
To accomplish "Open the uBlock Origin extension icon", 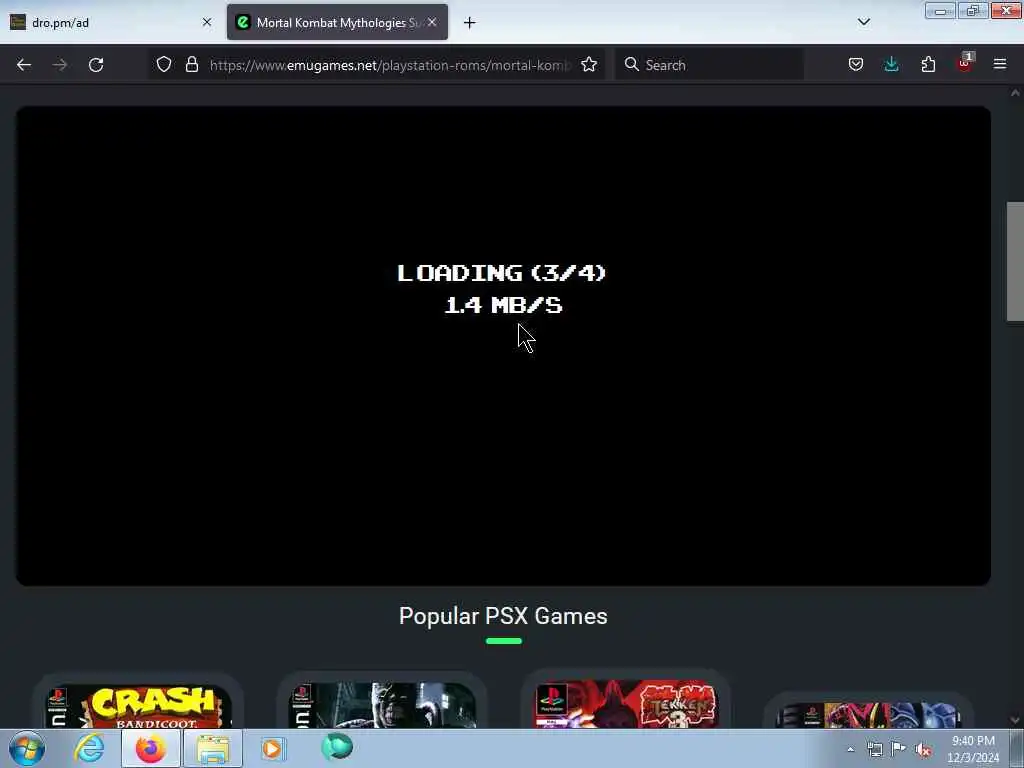I will (x=965, y=63).
